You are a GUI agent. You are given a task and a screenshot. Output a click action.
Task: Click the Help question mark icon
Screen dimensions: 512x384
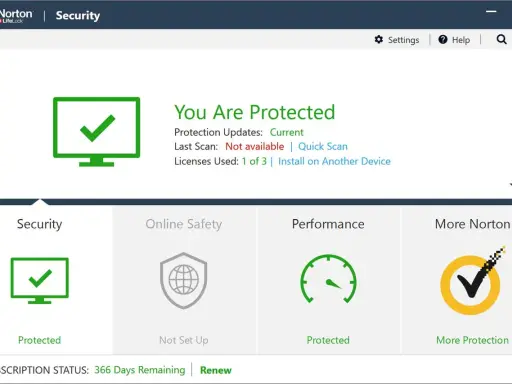pyautogui.click(x=443, y=40)
